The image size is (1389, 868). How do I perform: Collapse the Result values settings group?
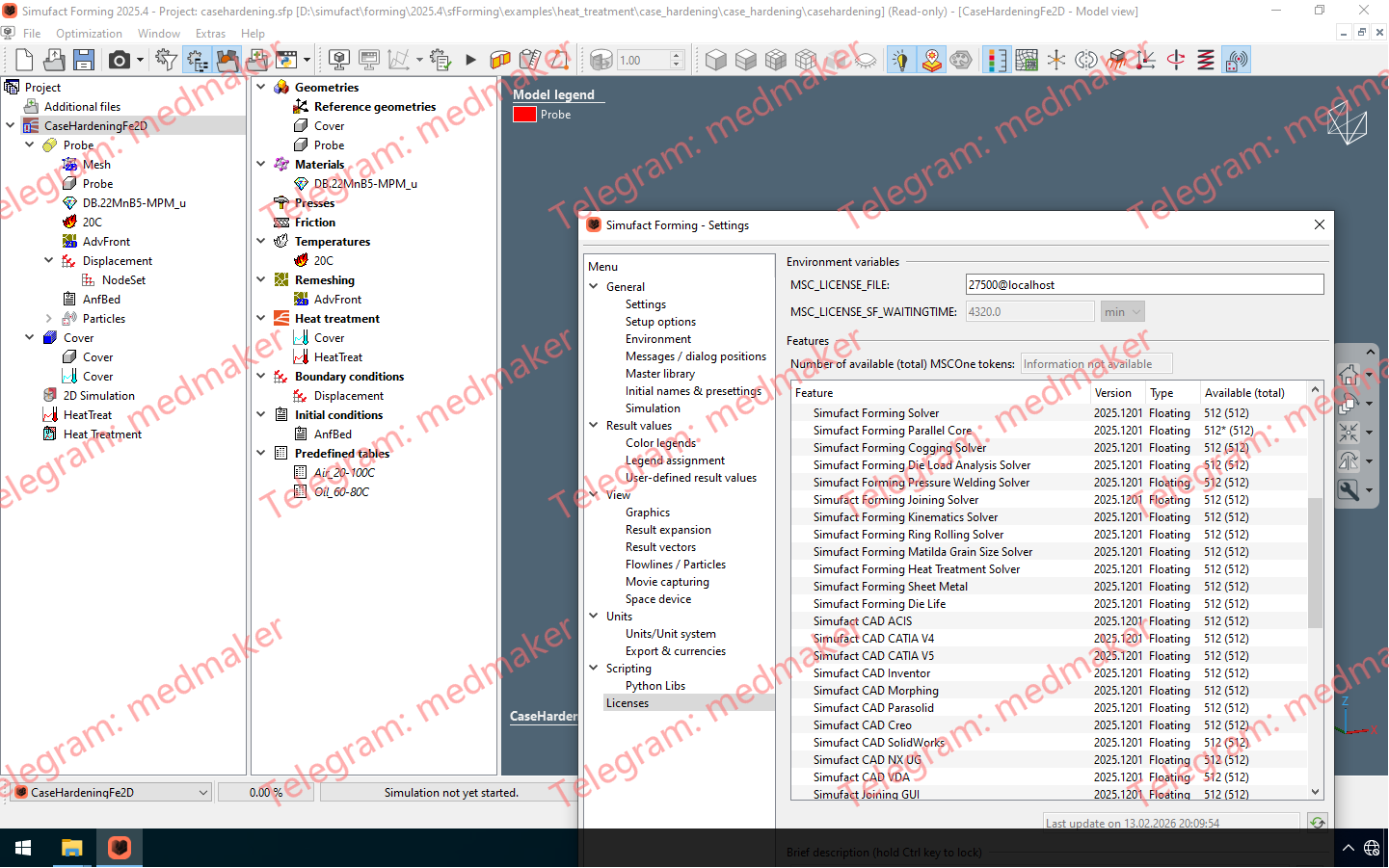(x=594, y=425)
